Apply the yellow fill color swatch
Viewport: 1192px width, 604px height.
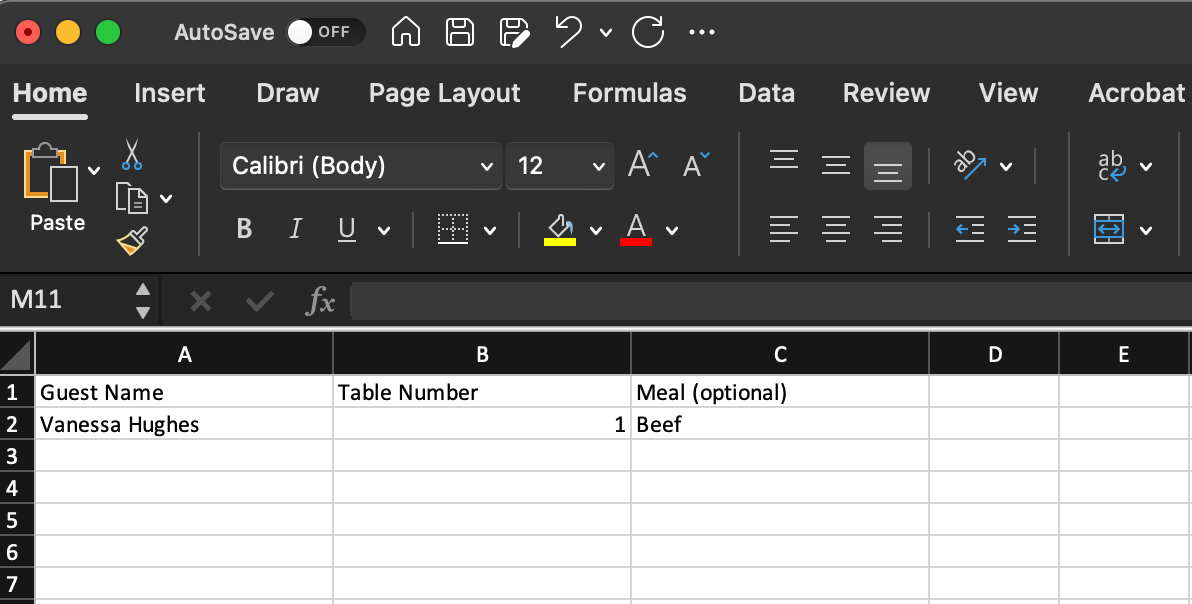coord(560,231)
